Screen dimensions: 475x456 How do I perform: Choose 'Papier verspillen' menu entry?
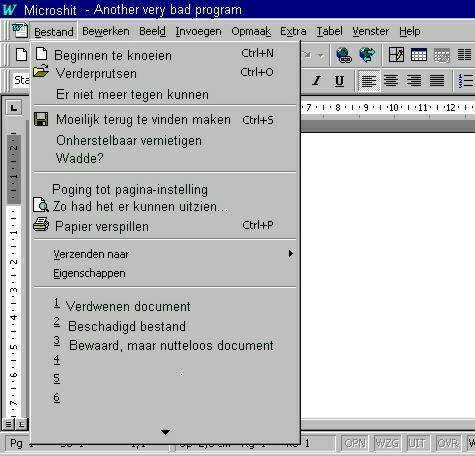click(164, 226)
